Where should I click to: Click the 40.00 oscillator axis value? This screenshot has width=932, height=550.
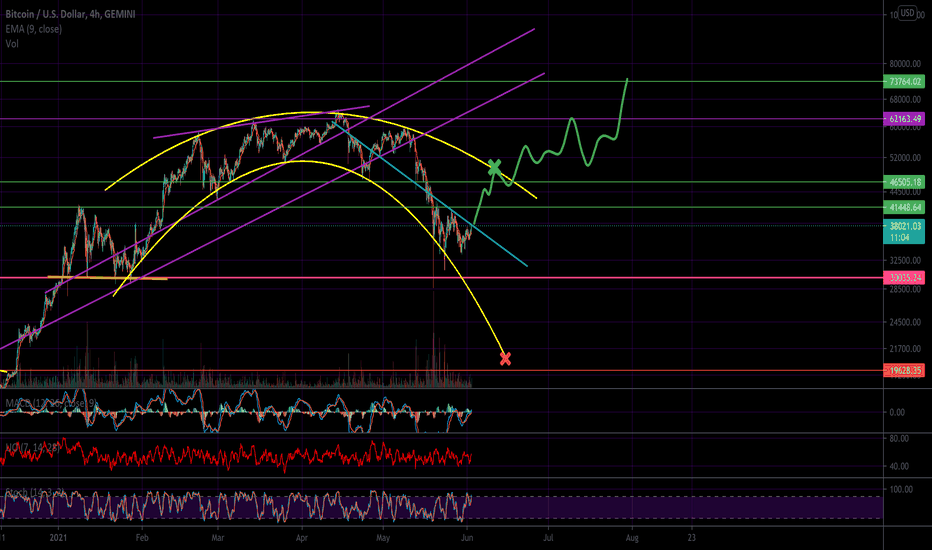(x=899, y=466)
